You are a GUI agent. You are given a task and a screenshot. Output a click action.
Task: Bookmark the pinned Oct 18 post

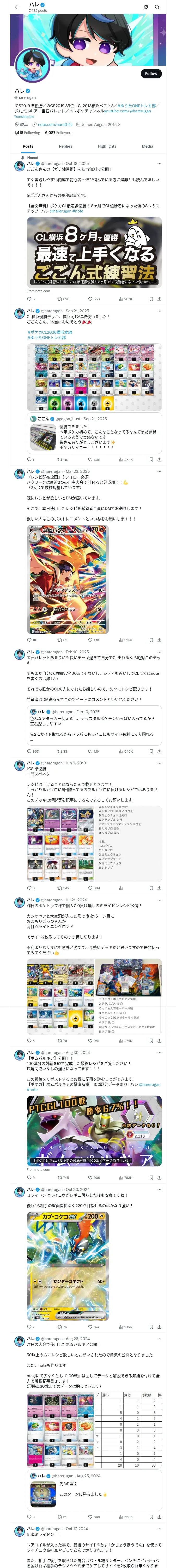coord(151,299)
